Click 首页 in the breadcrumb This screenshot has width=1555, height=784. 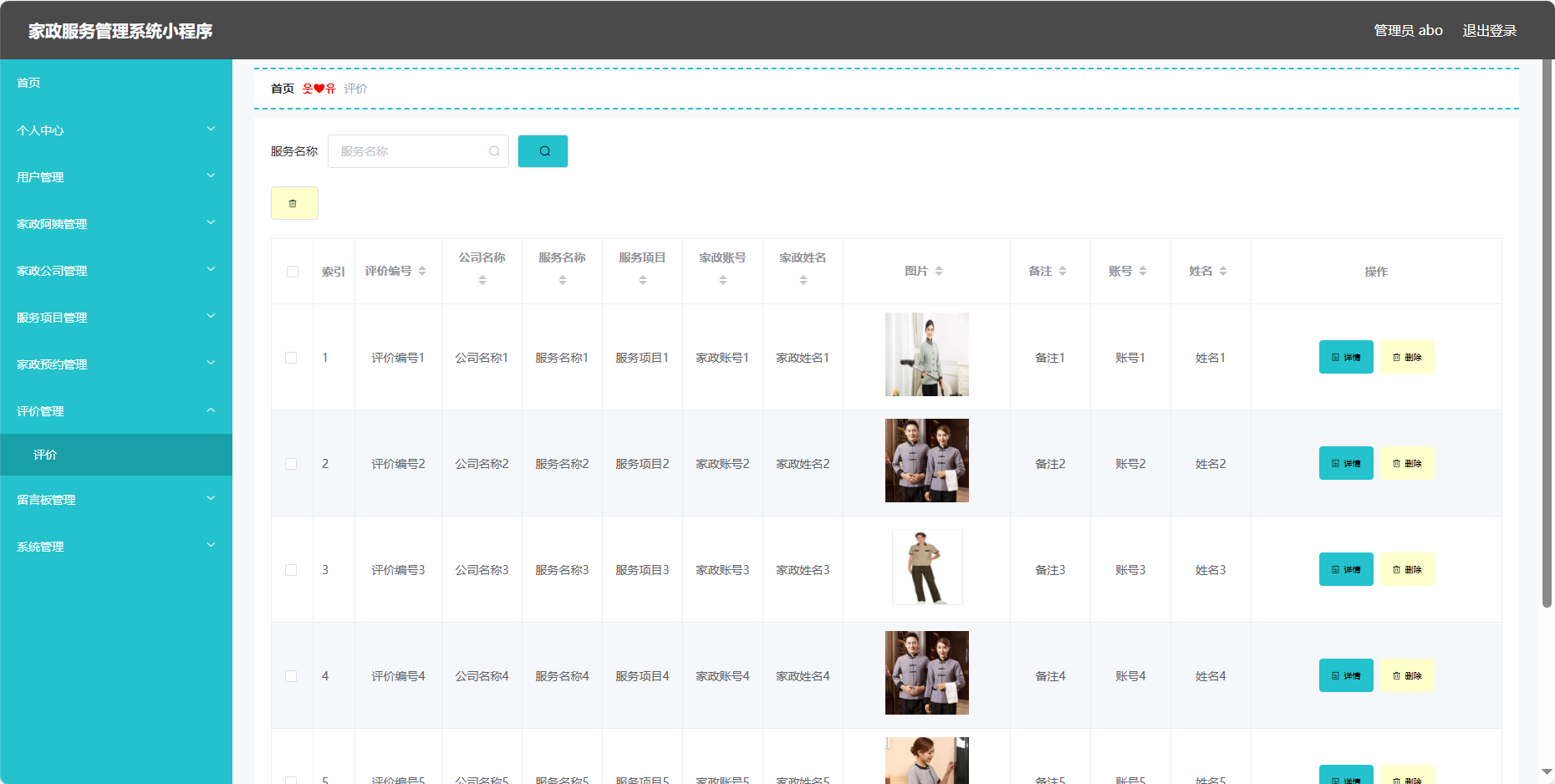(283, 89)
